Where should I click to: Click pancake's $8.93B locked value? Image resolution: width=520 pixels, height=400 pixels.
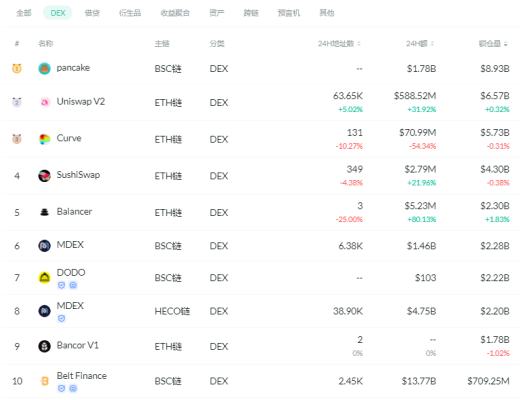[x=495, y=69]
